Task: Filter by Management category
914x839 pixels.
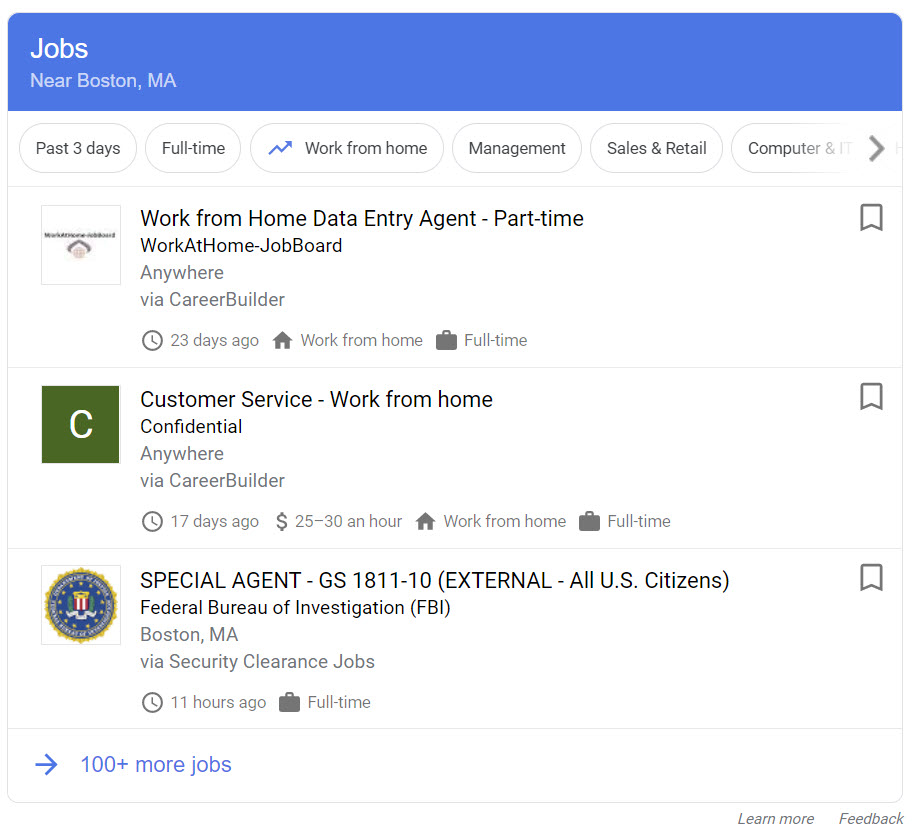Action: point(517,148)
